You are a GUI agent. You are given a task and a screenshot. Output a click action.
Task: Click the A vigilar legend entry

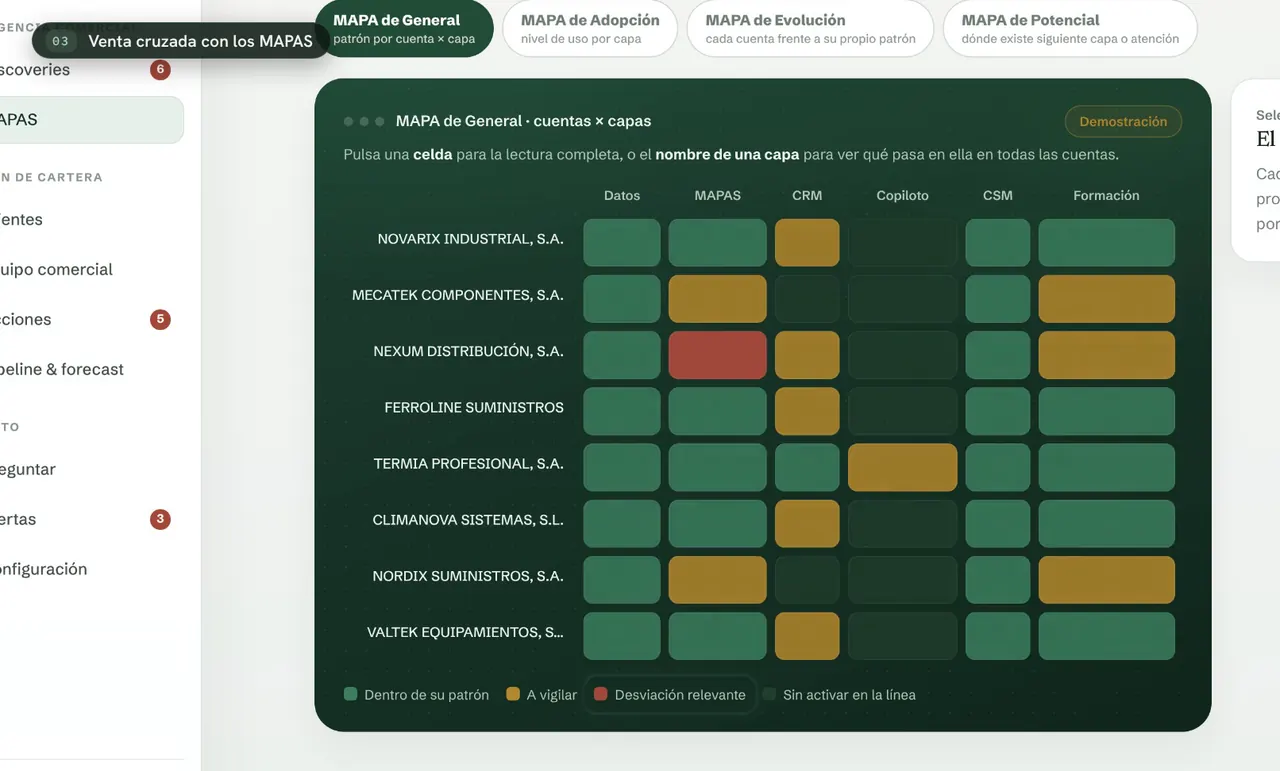point(541,695)
